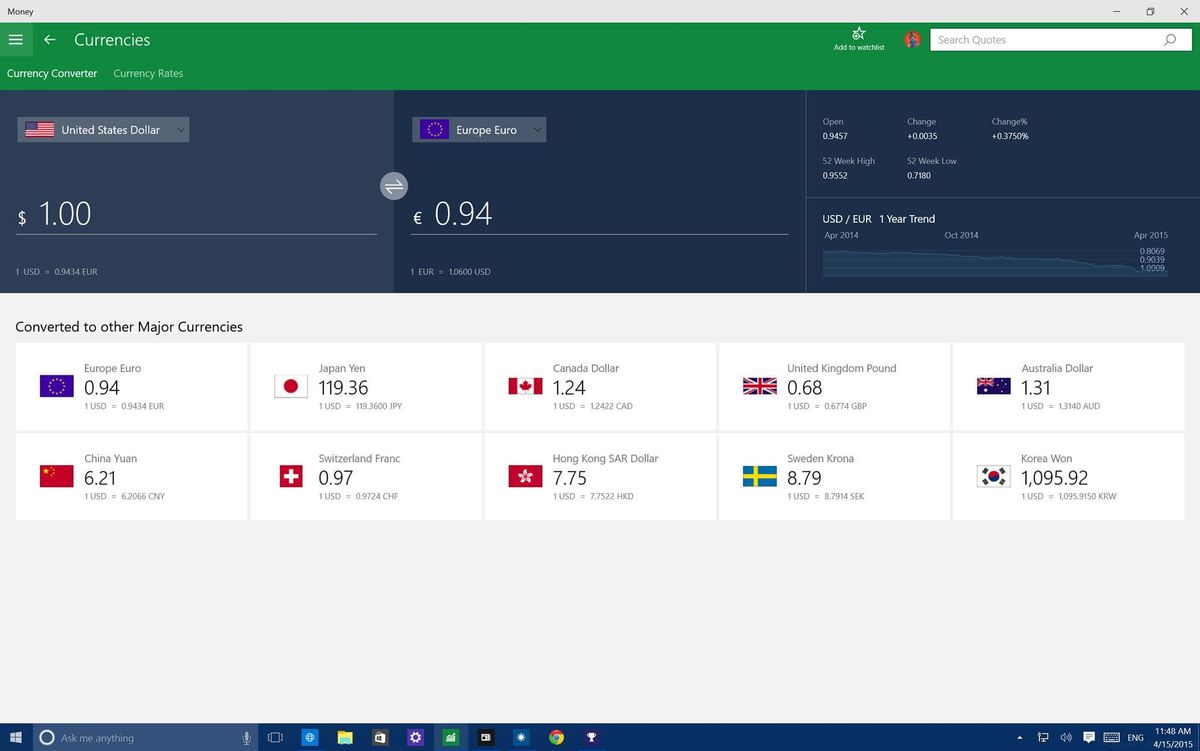
Task: Click the Search Quotes input field
Action: (x=1040, y=39)
